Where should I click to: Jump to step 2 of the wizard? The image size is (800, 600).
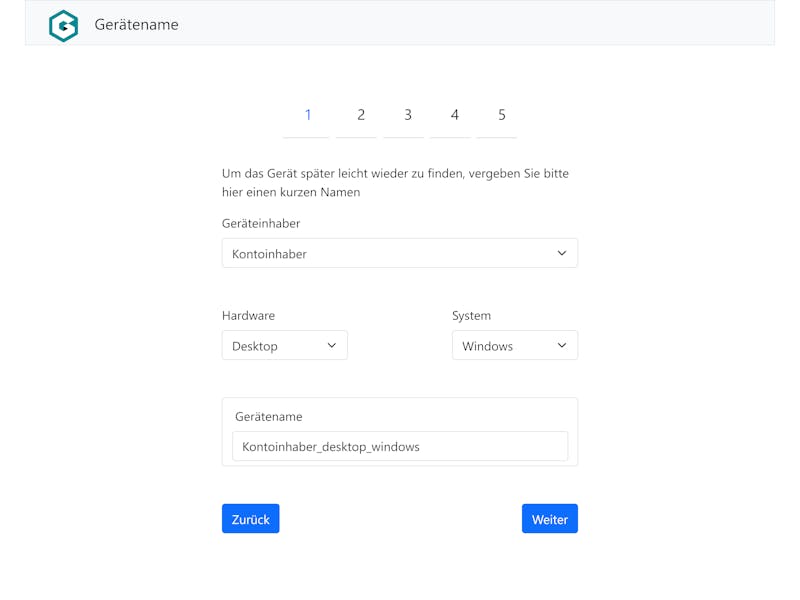pyautogui.click(x=360, y=115)
